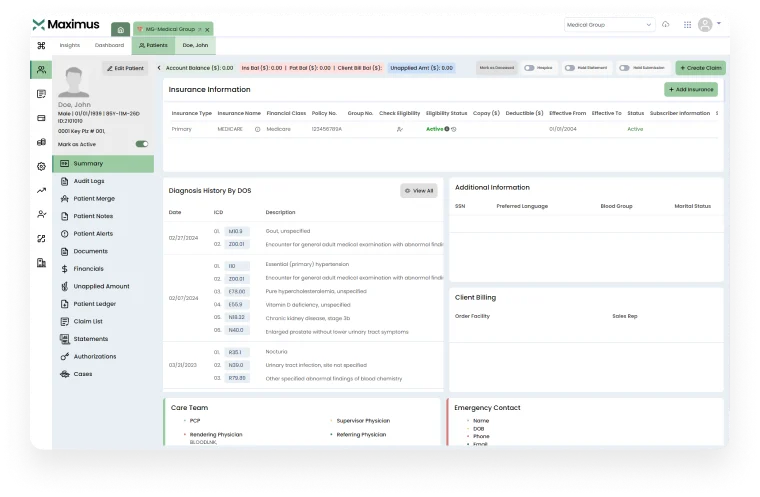The height and width of the screenshot is (497, 760).
Task: Click the check eligibility icon for Medicare
Action: click(x=400, y=129)
